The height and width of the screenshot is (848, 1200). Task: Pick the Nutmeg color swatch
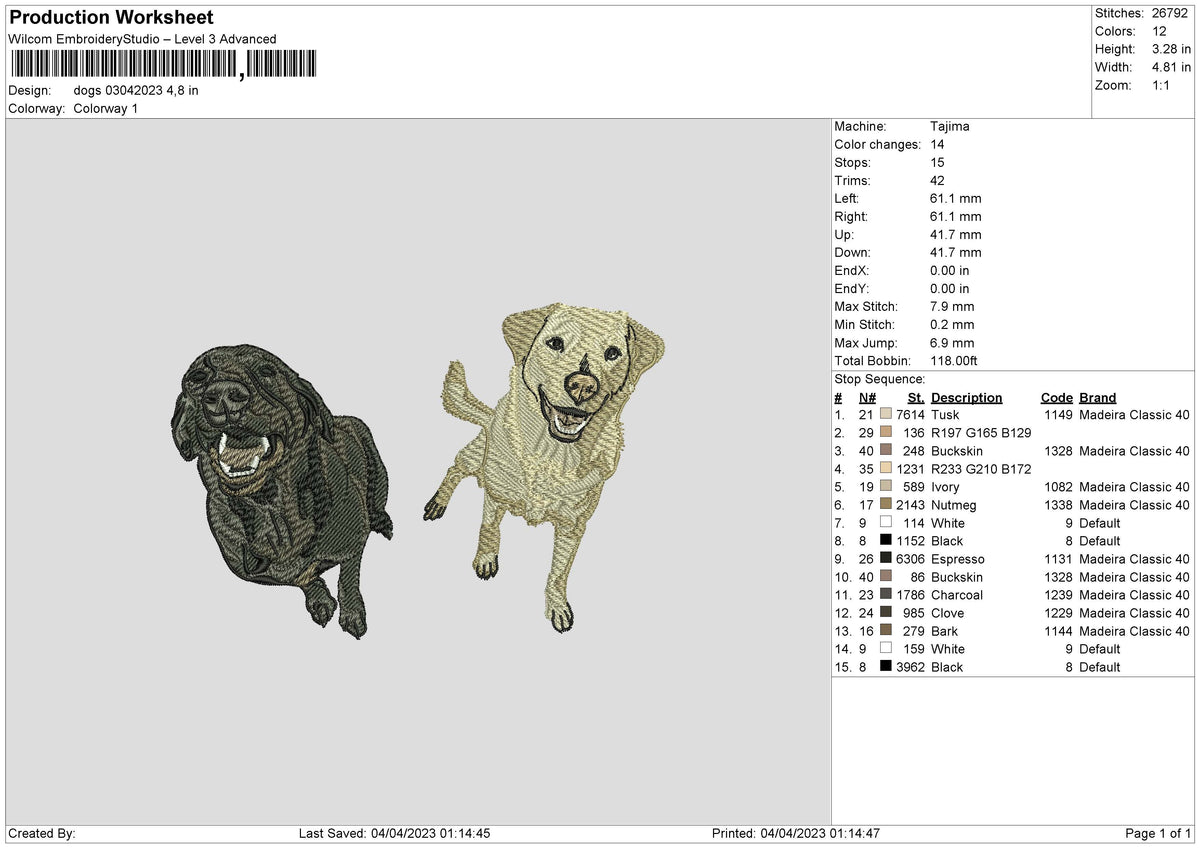pyautogui.click(x=886, y=504)
